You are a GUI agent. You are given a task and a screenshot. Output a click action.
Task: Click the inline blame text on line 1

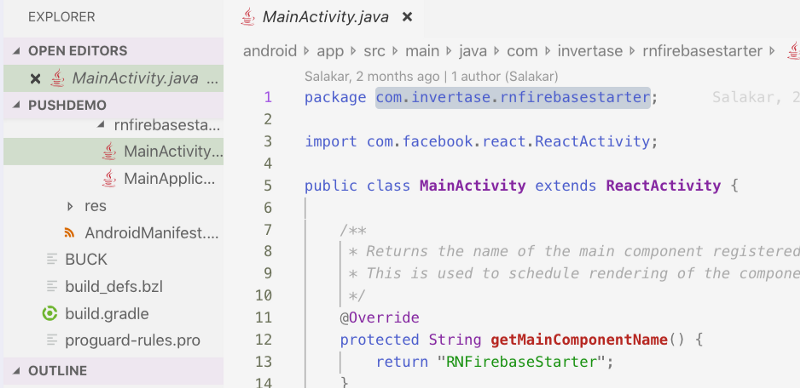tap(756, 97)
